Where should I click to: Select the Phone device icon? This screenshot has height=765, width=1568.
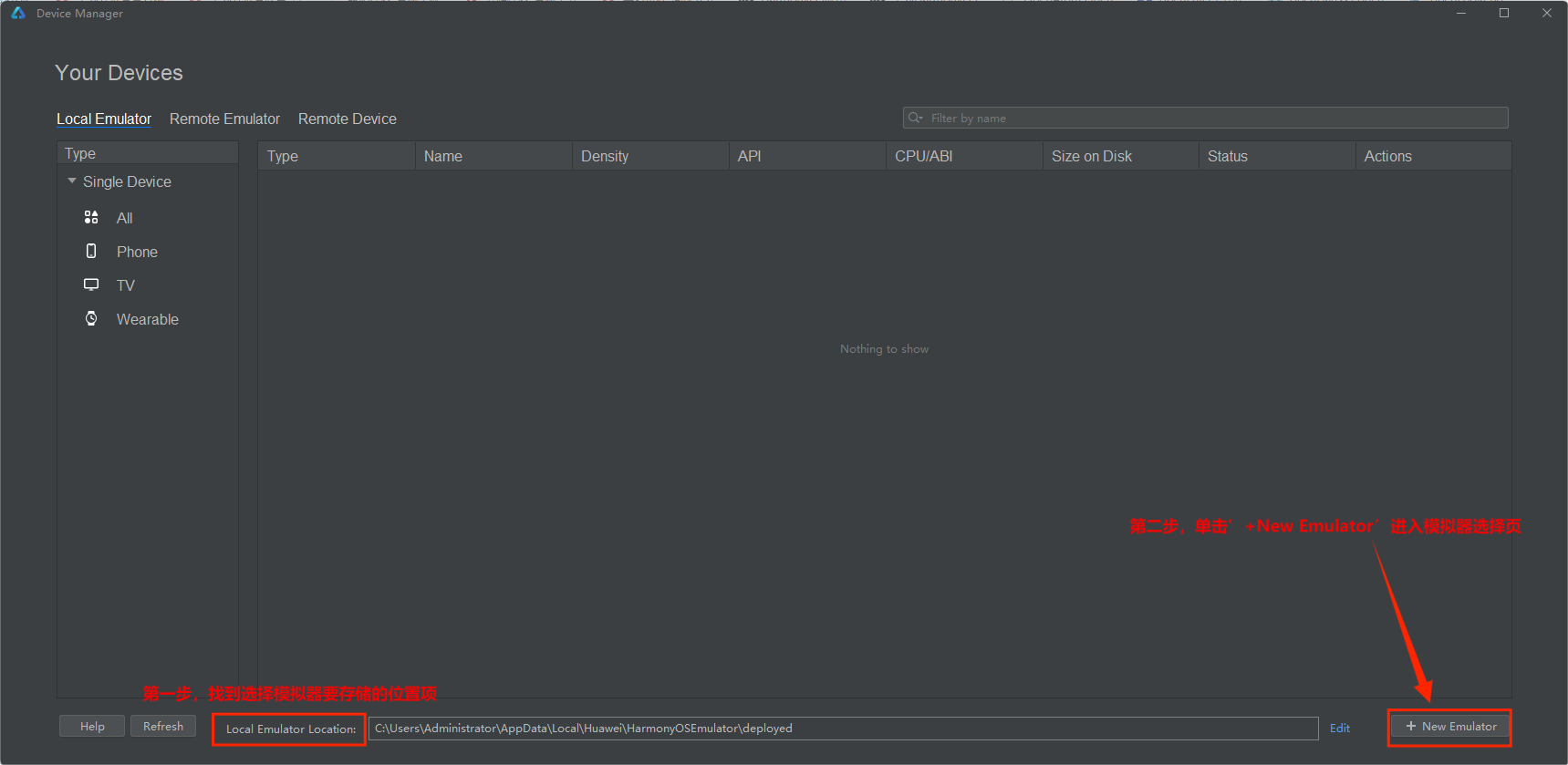tap(91, 251)
